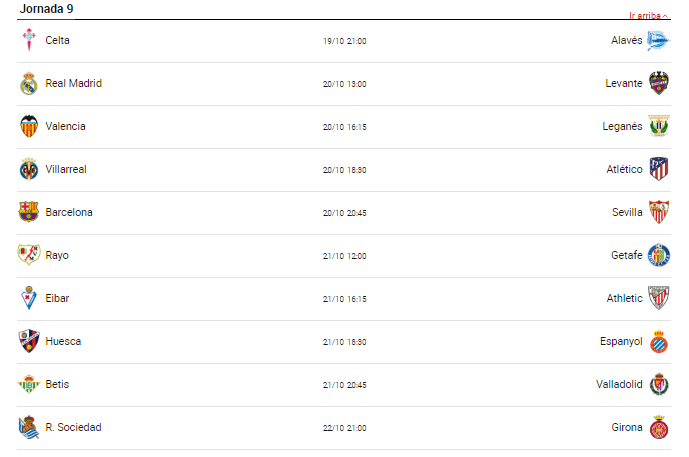Click the Real Madrid crest icon
This screenshot has height=457, width=689.
tap(28, 83)
